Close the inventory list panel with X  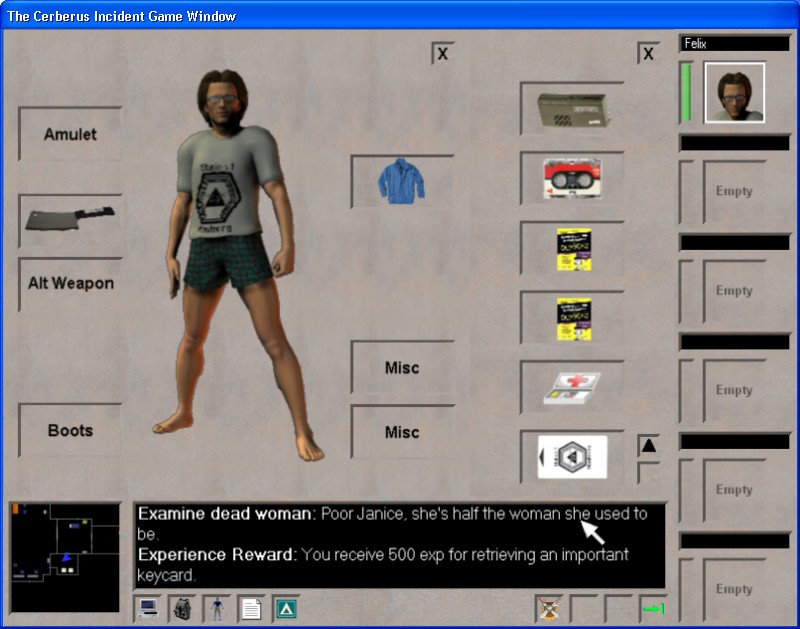[648, 54]
